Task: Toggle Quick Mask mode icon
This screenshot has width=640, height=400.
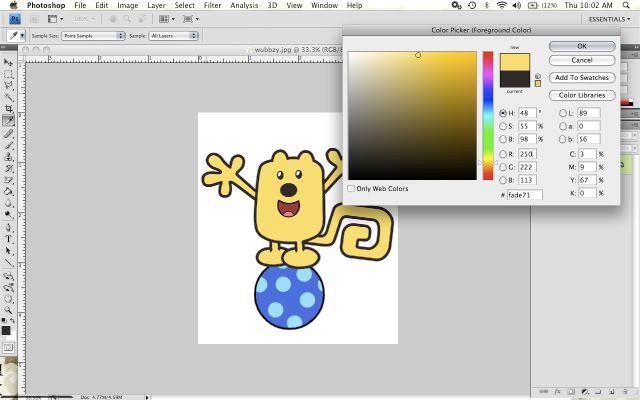Action: [x=8, y=348]
